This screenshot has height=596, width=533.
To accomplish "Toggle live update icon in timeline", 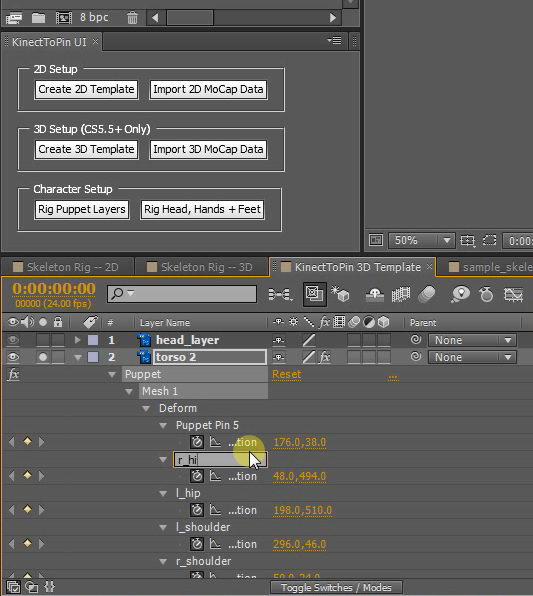I will click(314, 294).
